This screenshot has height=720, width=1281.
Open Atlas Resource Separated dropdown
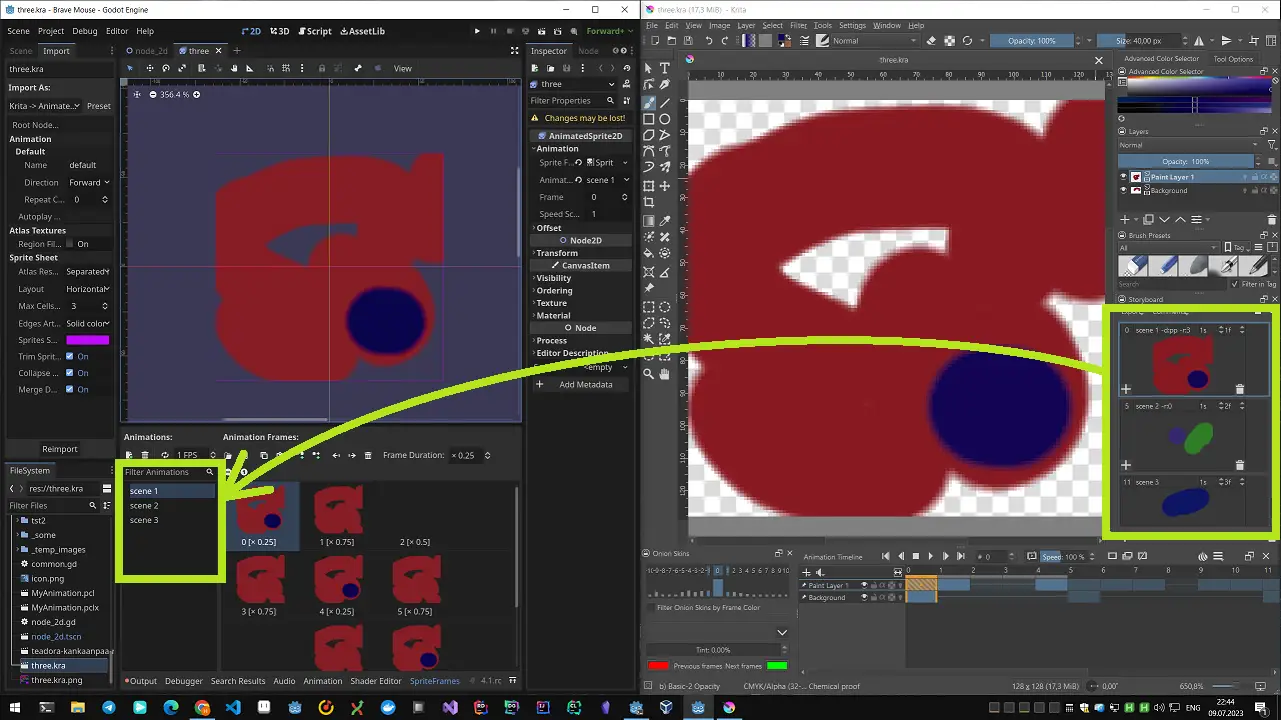tap(89, 272)
